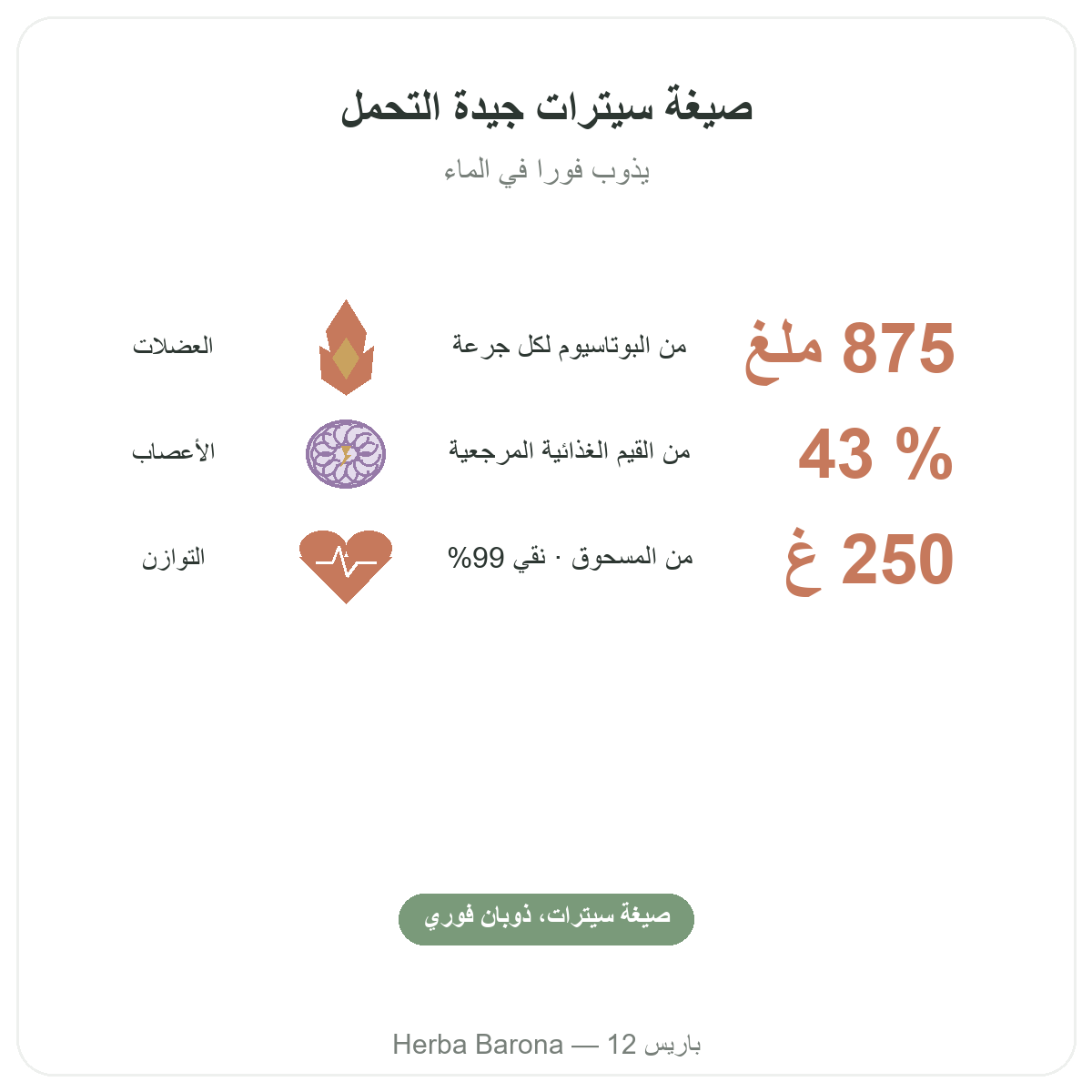Image resolution: width=1092 pixels, height=1092 pixels.
Task: Click the 'العضلات' label
Action: (173, 347)
